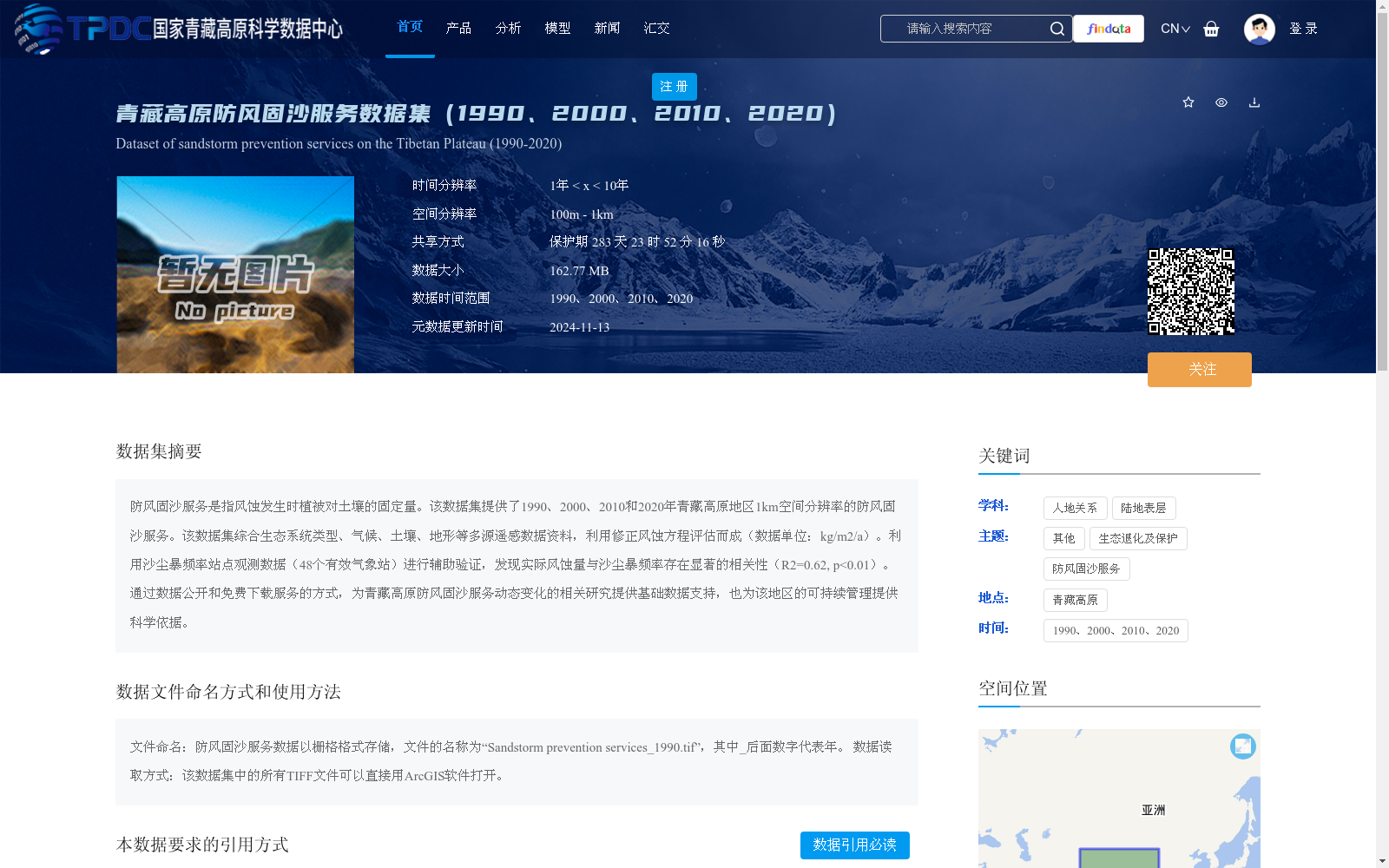This screenshot has height=868, width=1389.
Task: Click the 登录 login link
Action: (x=1303, y=29)
